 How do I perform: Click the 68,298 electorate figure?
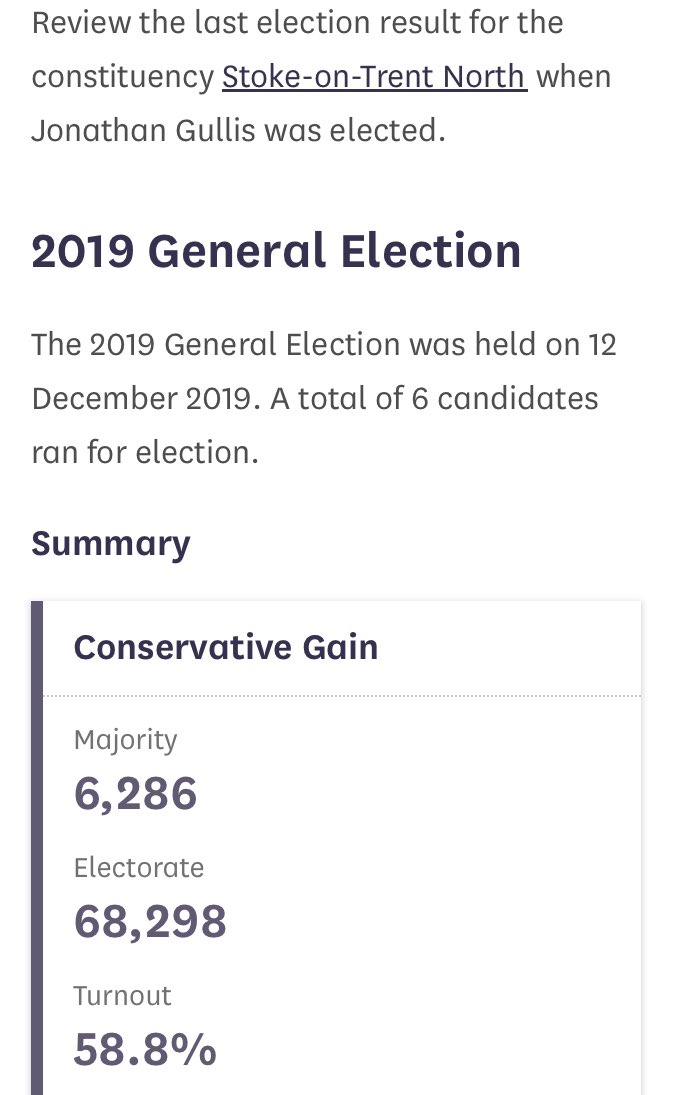[x=151, y=921]
